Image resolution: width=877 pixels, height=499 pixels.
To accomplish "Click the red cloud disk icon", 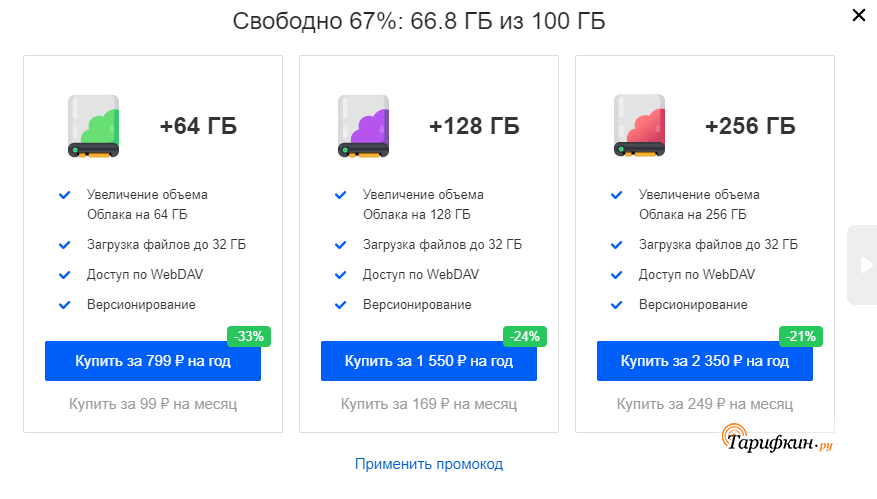I will tap(639, 126).
